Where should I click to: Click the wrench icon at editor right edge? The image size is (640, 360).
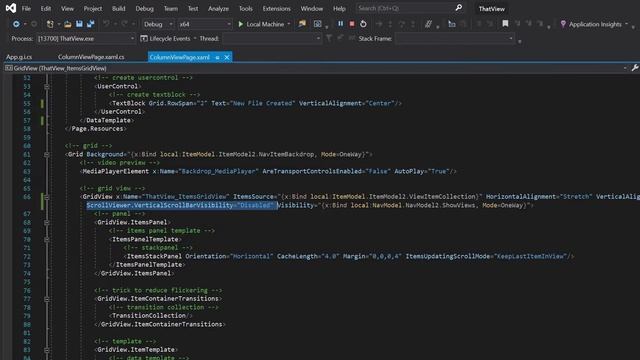[635, 68]
